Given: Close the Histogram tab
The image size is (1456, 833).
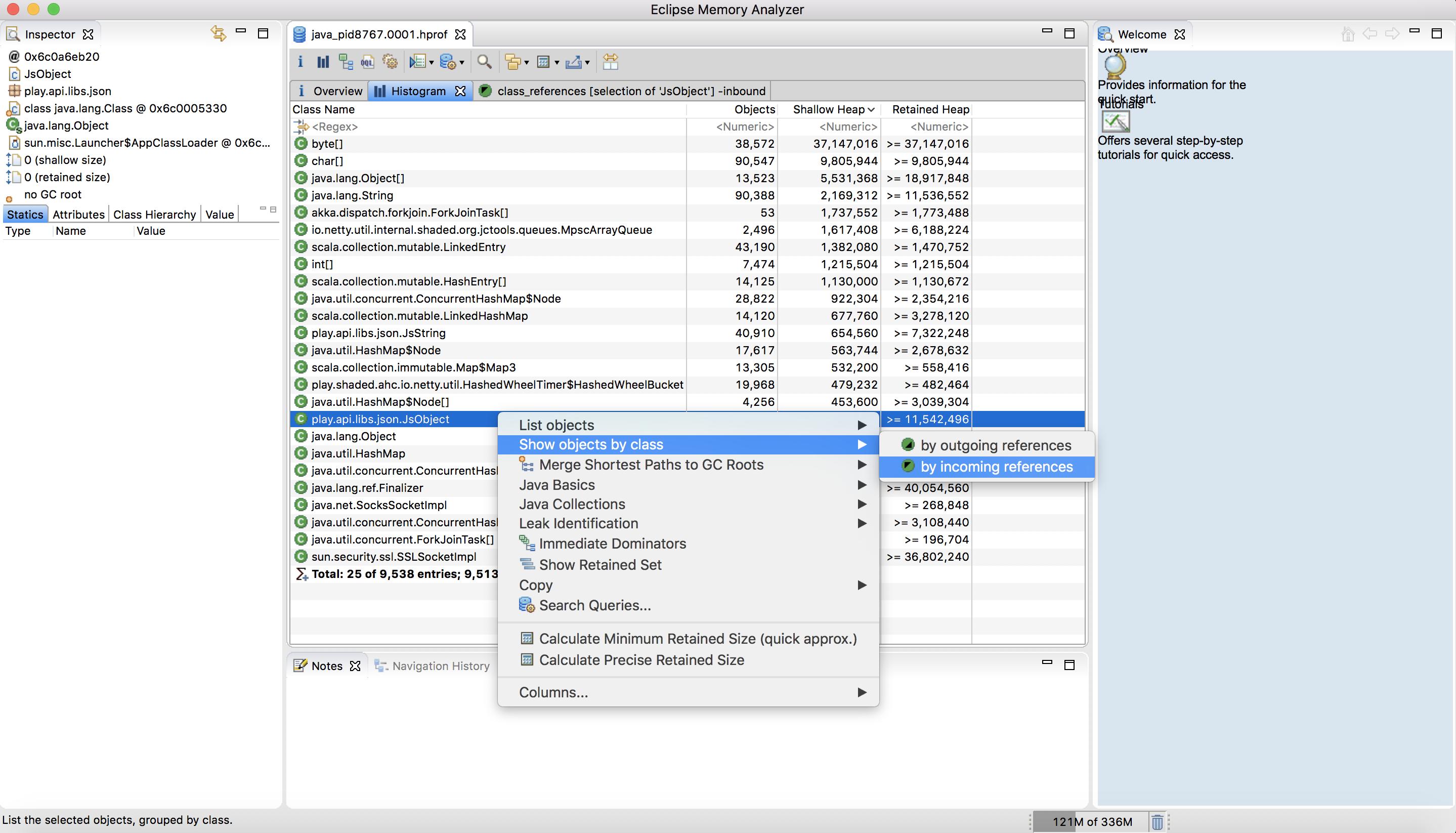Looking at the screenshot, I should tap(460, 91).
